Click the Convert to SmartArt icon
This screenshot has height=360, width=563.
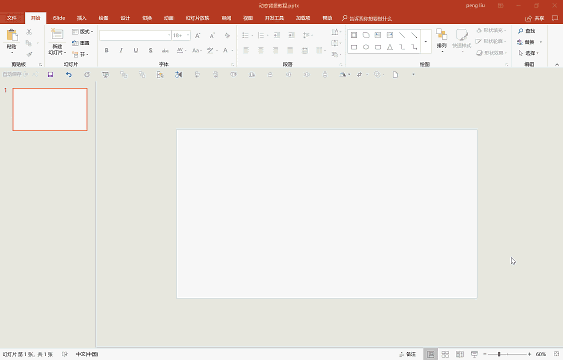click(335, 55)
